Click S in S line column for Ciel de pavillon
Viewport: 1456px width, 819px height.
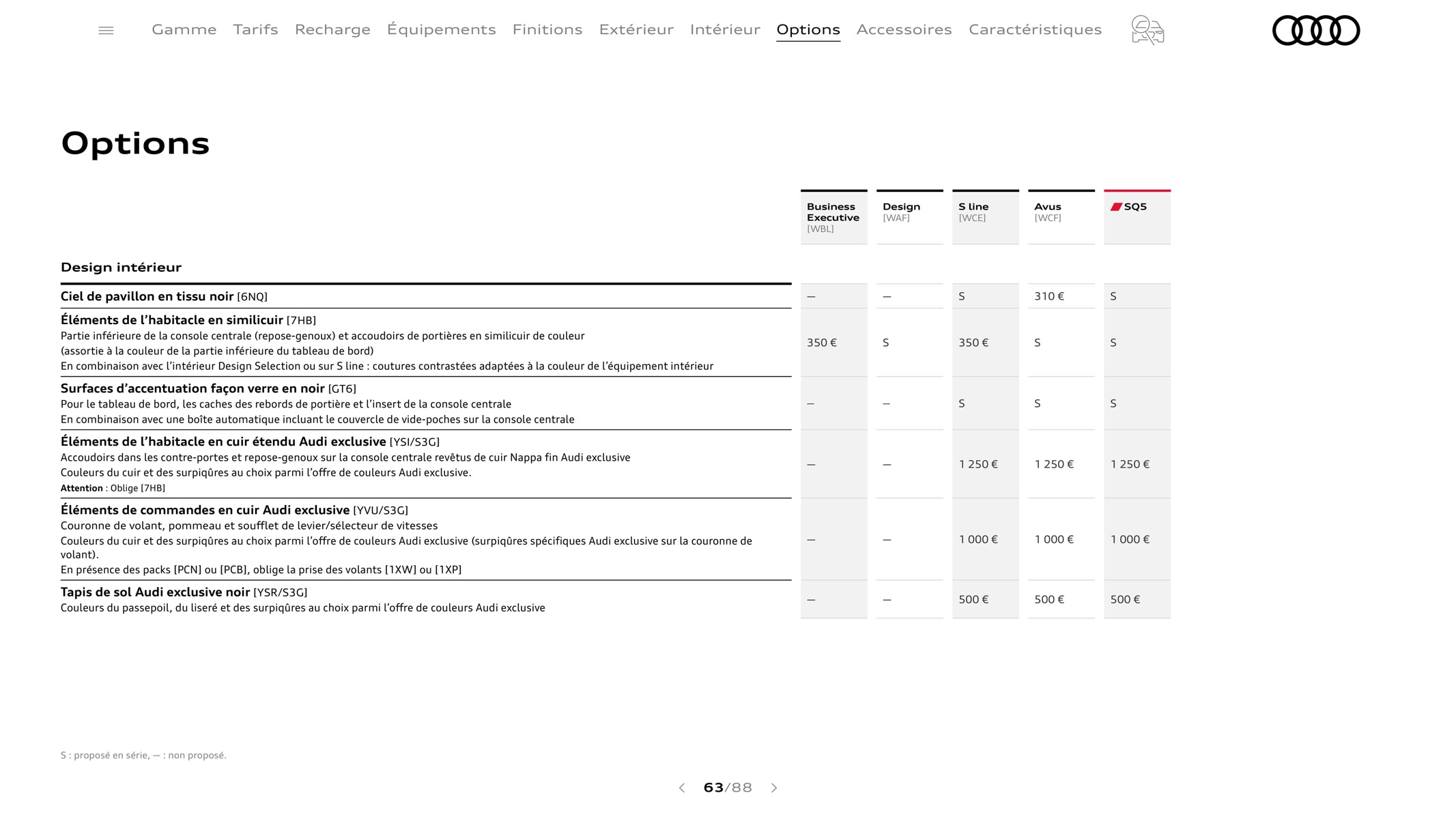(986, 296)
